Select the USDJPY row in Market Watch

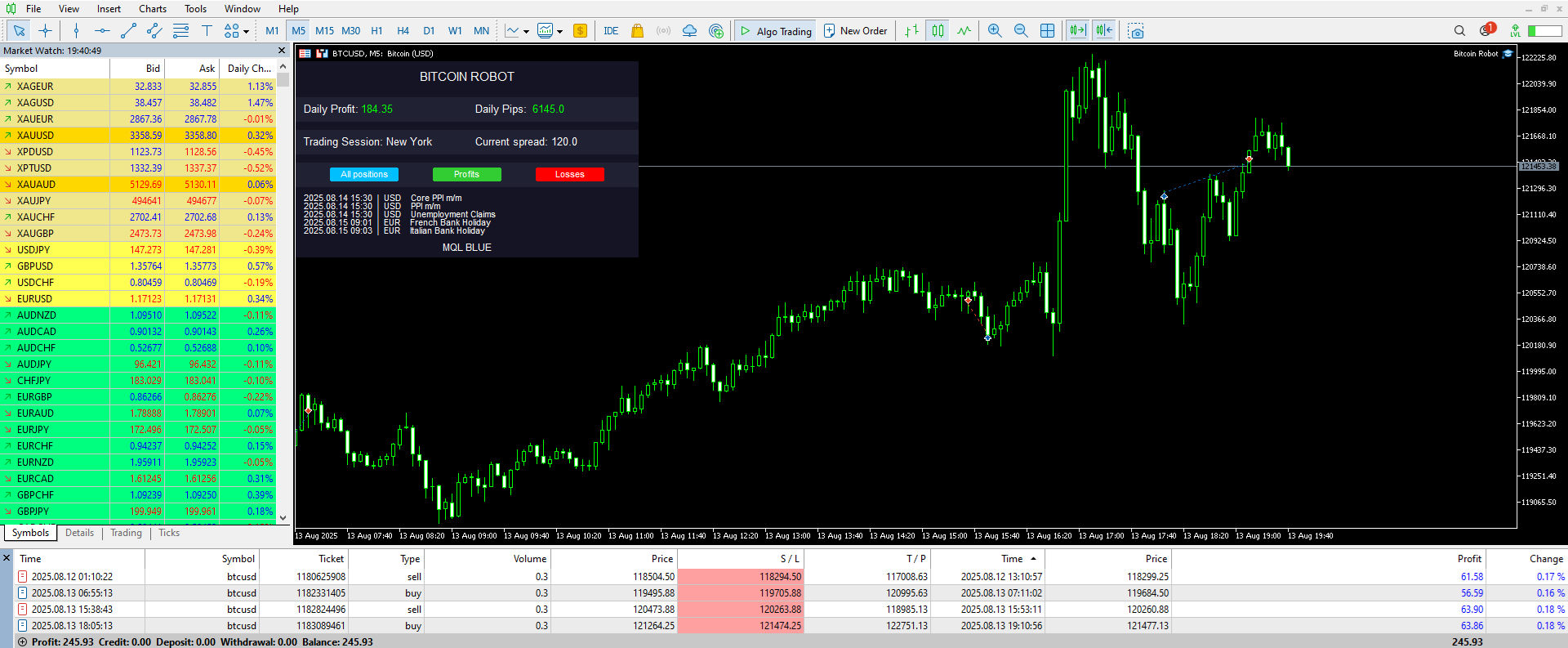click(138, 250)
